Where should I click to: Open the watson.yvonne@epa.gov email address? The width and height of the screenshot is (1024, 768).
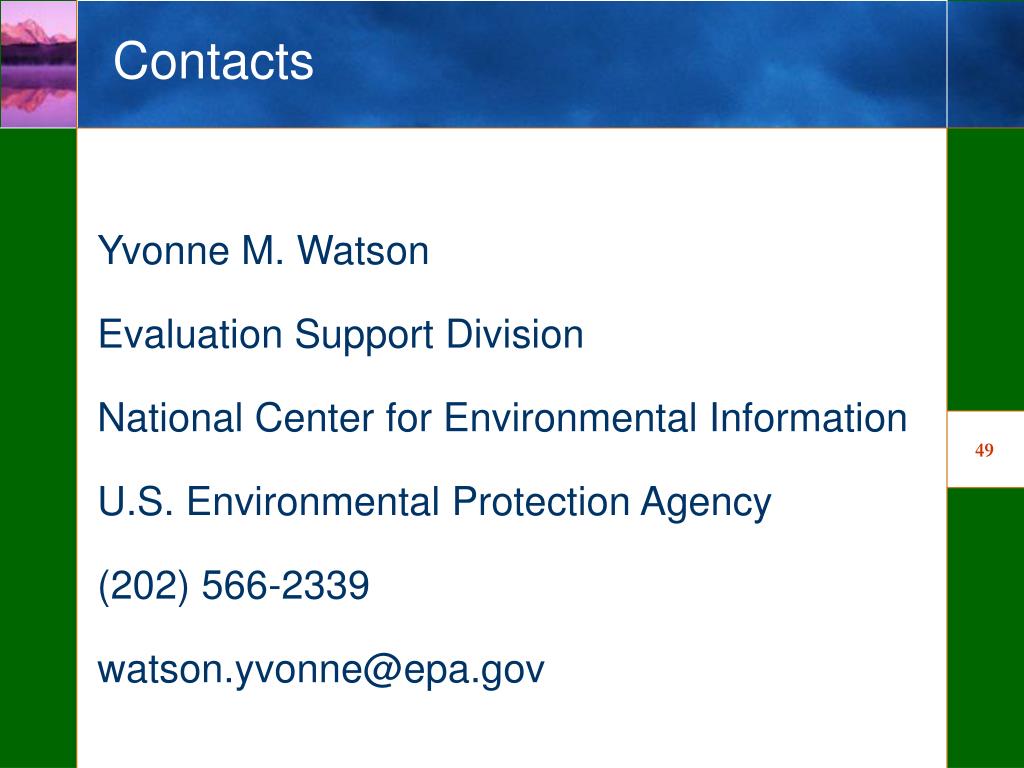[x=321, y=670]
